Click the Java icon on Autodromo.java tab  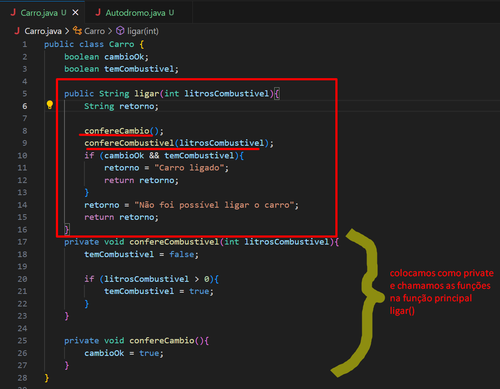pos(98,13)
